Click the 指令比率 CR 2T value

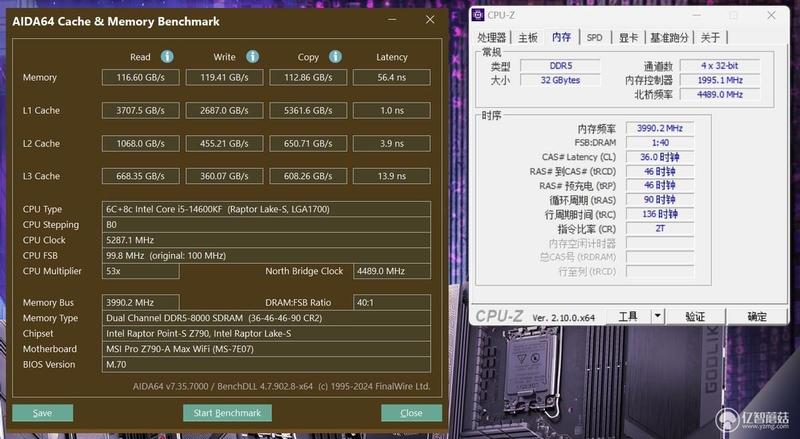(x=660, y=228)
